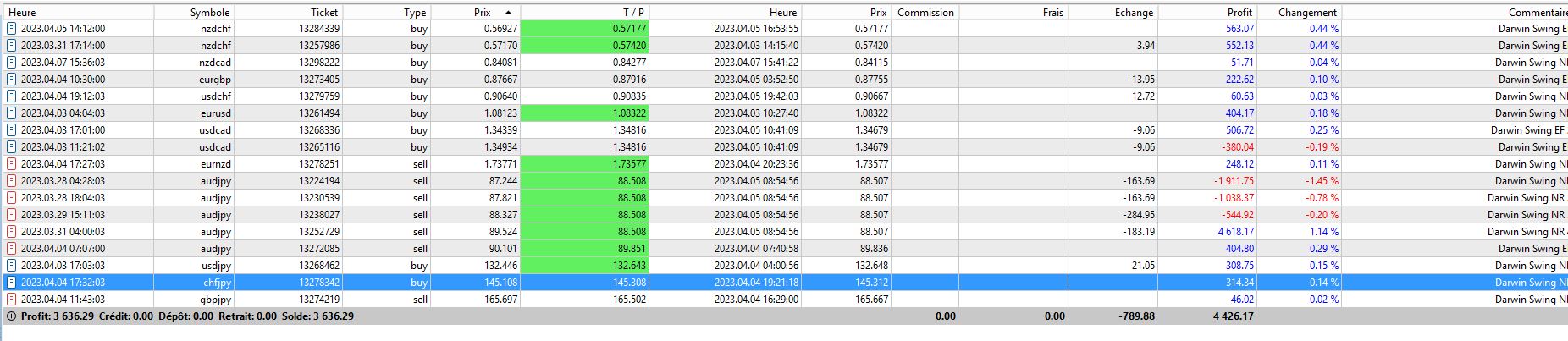The image size is (1568, 341).
Task: Click the trade icon of the 2023.04.04 10:30:00 row
Action: click(12, 80)
